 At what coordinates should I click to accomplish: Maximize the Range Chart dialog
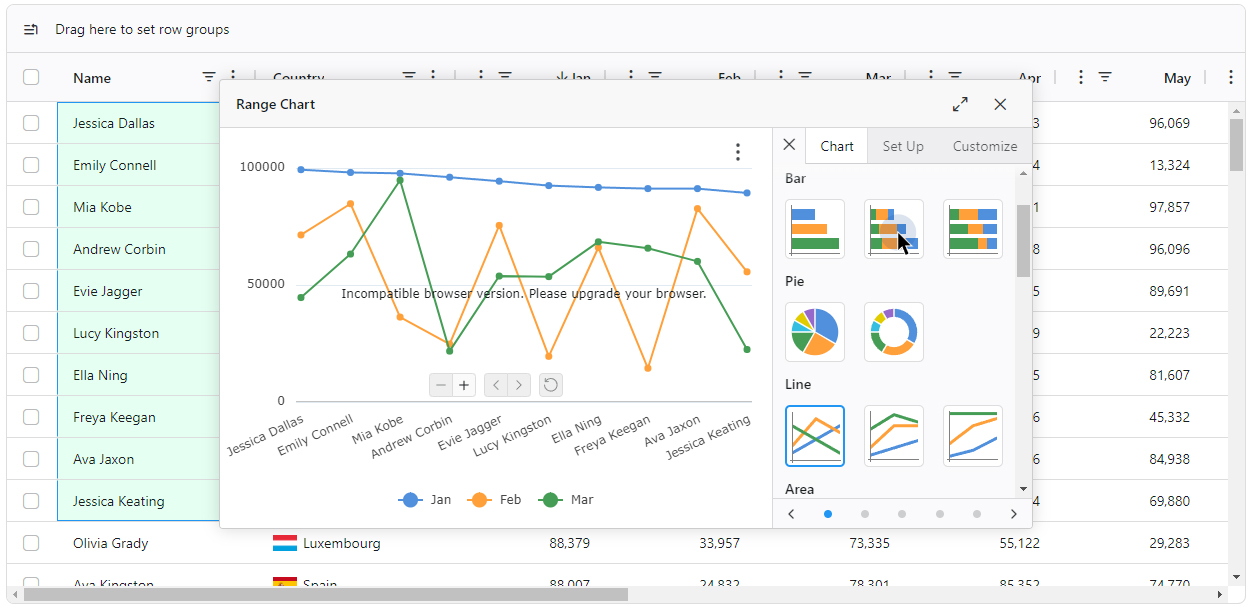pos(960,104)
